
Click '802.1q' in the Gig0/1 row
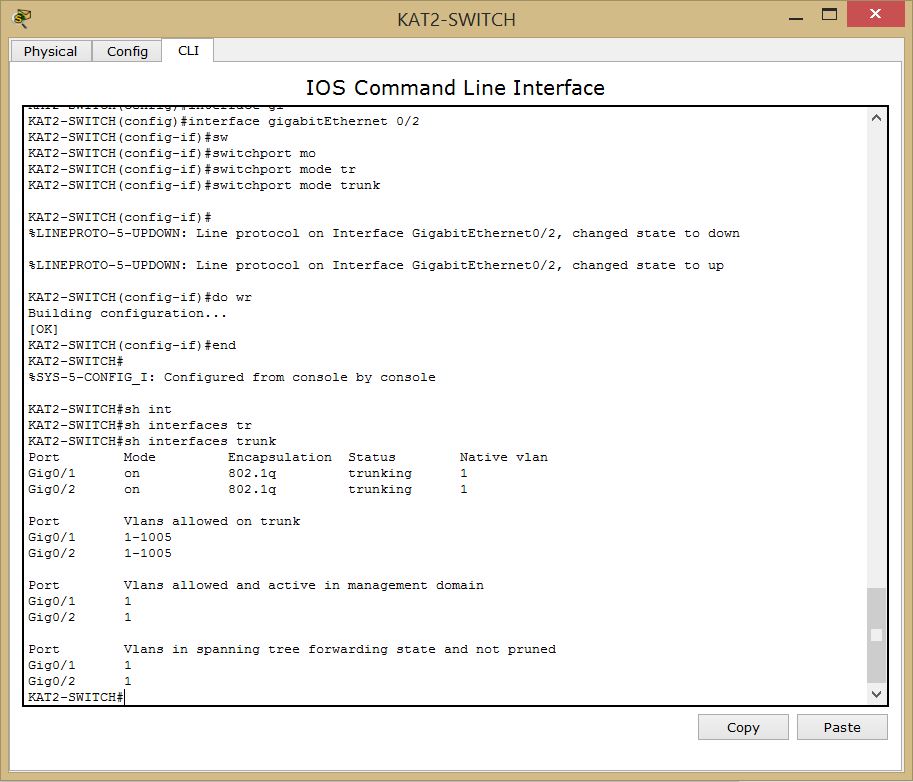pyautogui.click(x=252, y=473)
